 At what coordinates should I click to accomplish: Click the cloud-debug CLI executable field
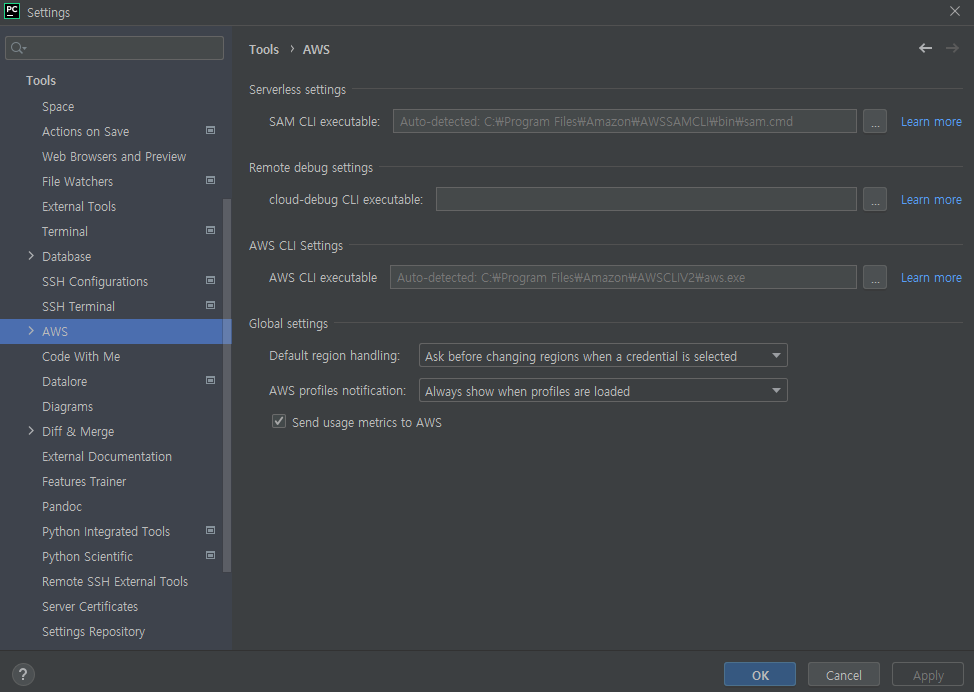click(x=646, y=199)
